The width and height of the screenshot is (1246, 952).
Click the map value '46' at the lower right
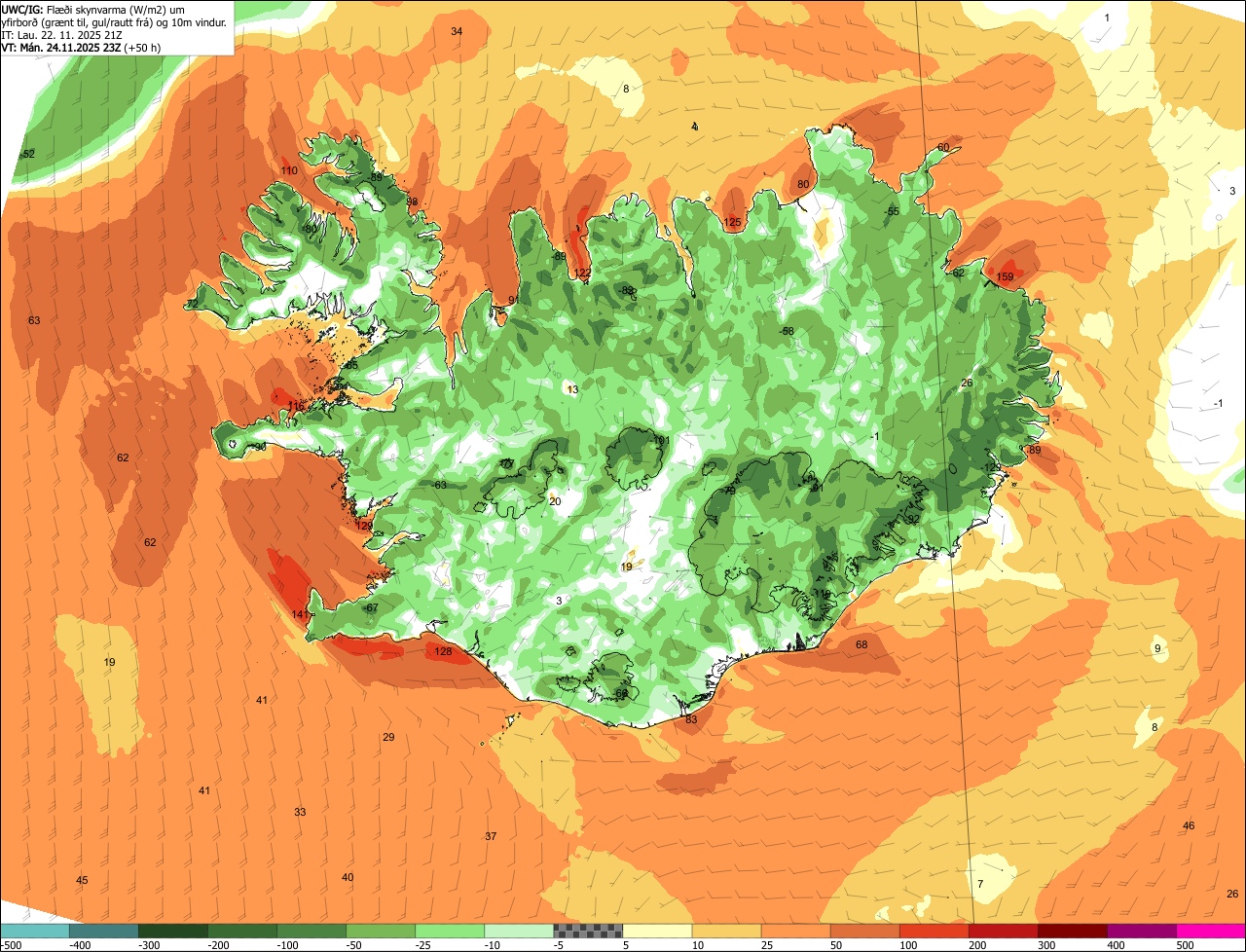(1189, 825)
